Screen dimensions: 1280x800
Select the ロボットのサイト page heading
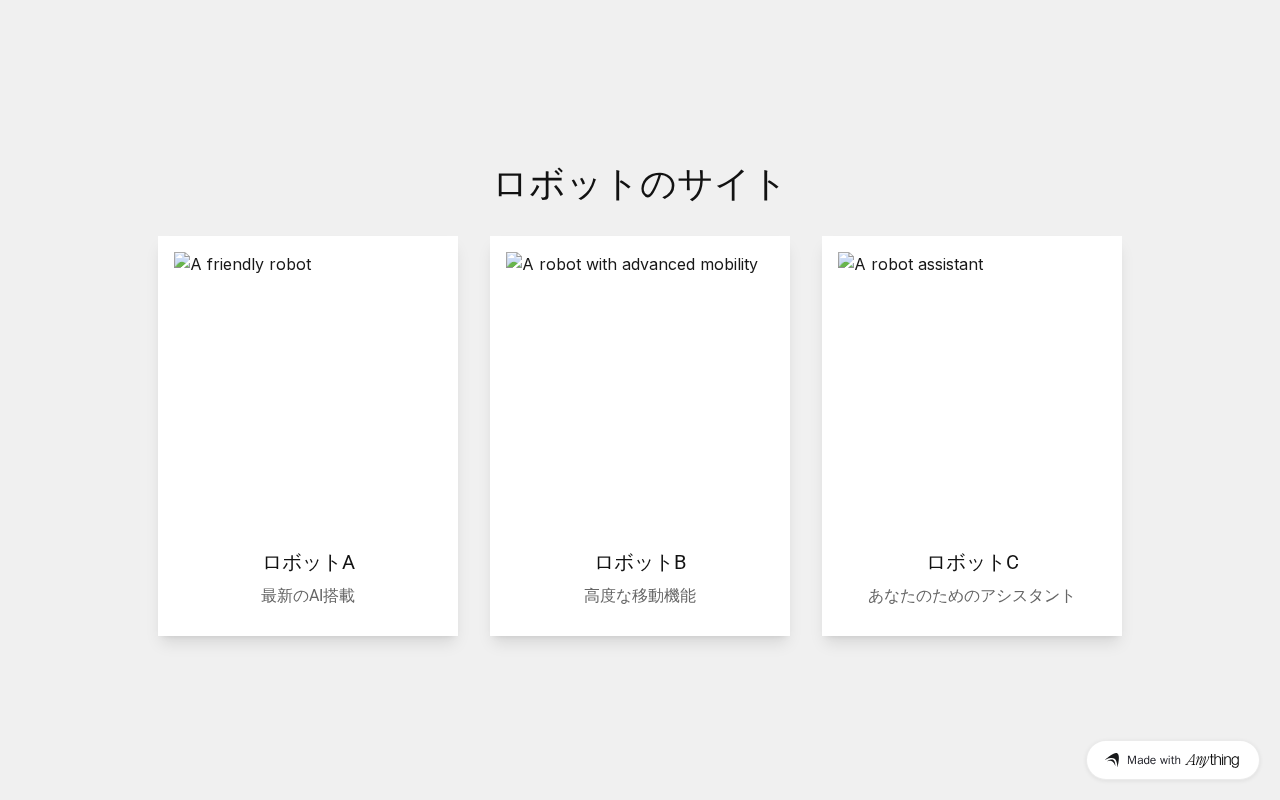click(x=640, y=184)
